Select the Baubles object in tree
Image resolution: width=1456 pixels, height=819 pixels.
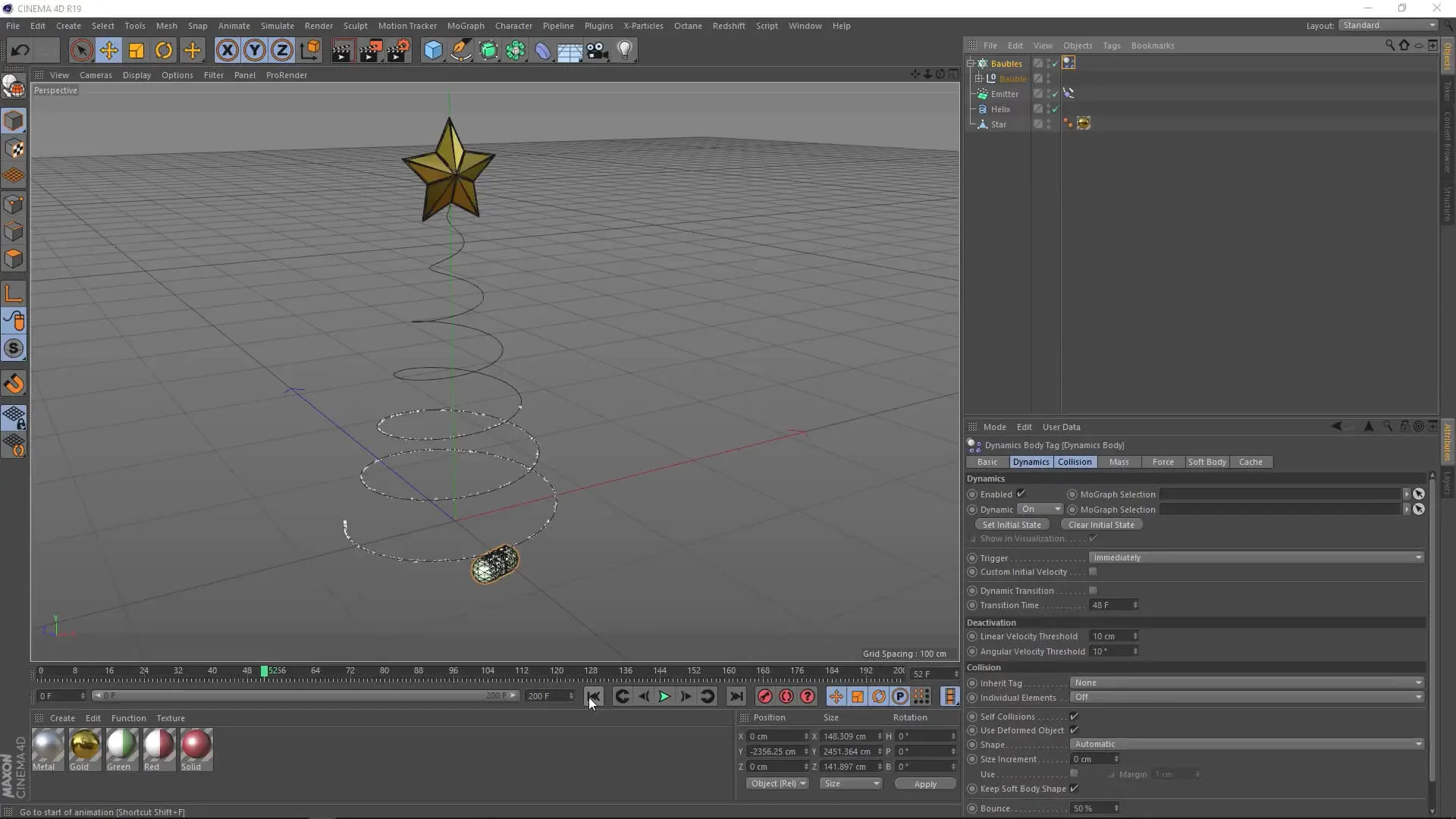1006,64
